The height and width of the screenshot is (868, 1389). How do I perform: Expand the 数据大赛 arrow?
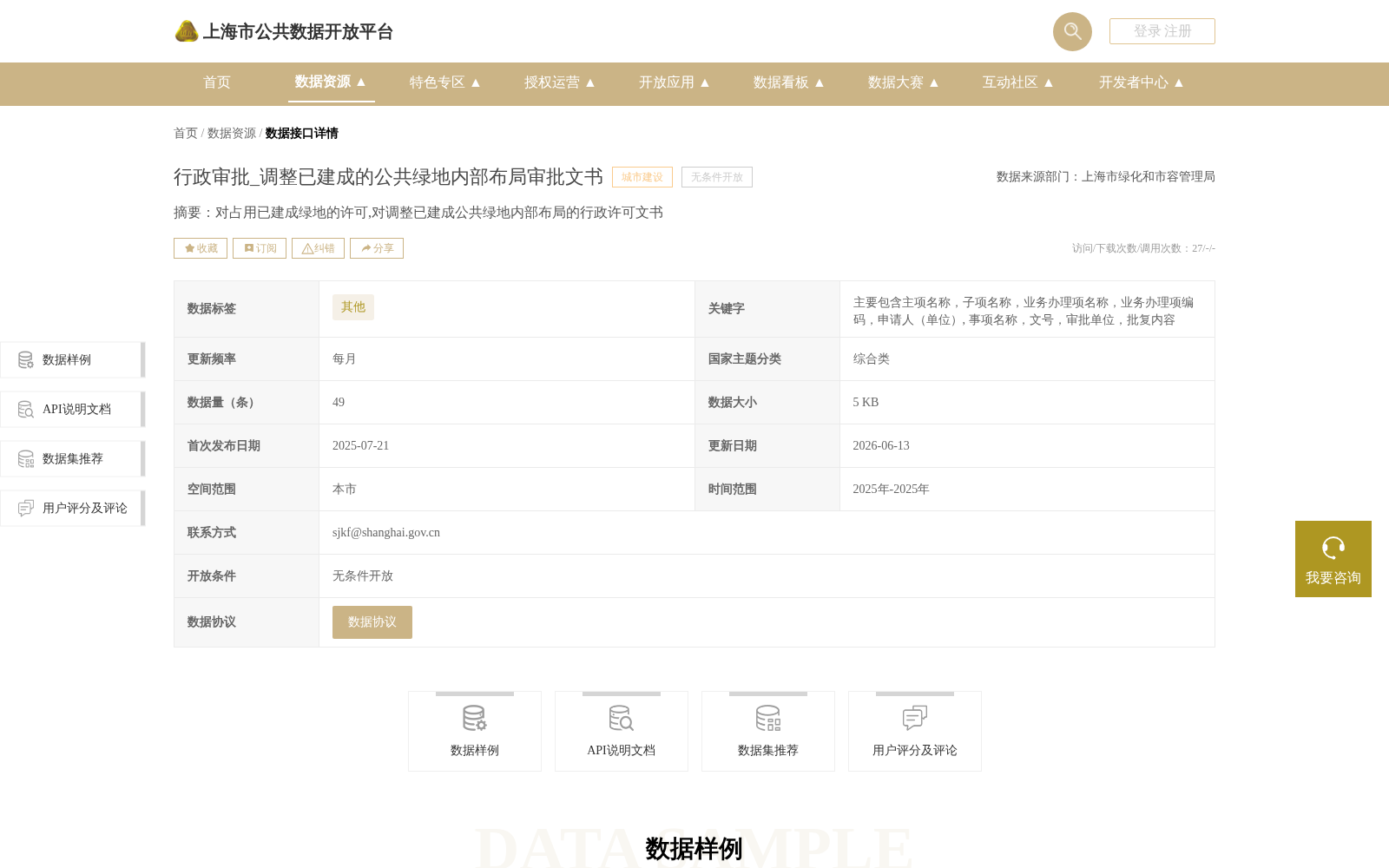[x=934, y=82]
